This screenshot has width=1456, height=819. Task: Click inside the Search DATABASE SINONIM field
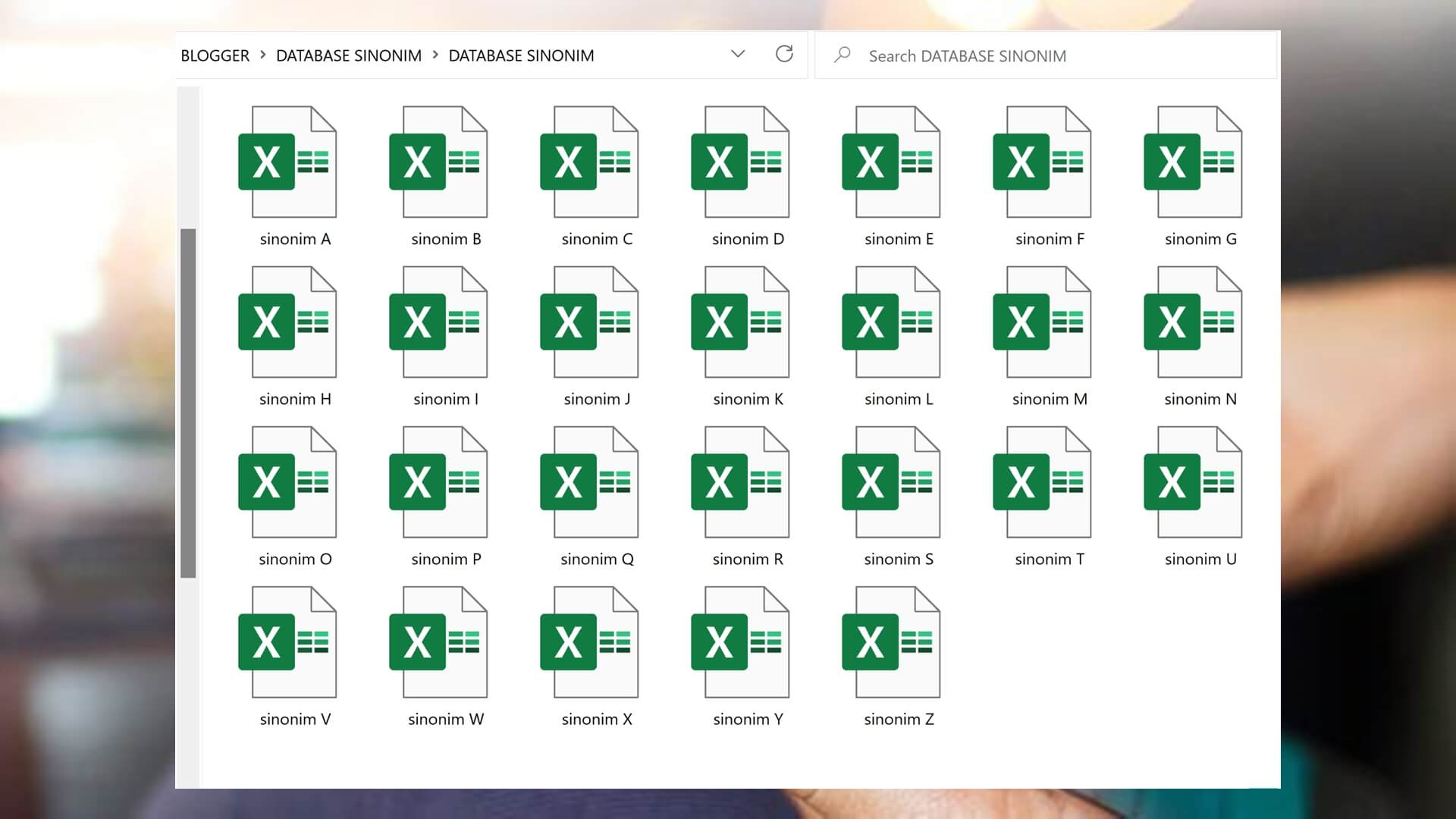tap(986, 55)
